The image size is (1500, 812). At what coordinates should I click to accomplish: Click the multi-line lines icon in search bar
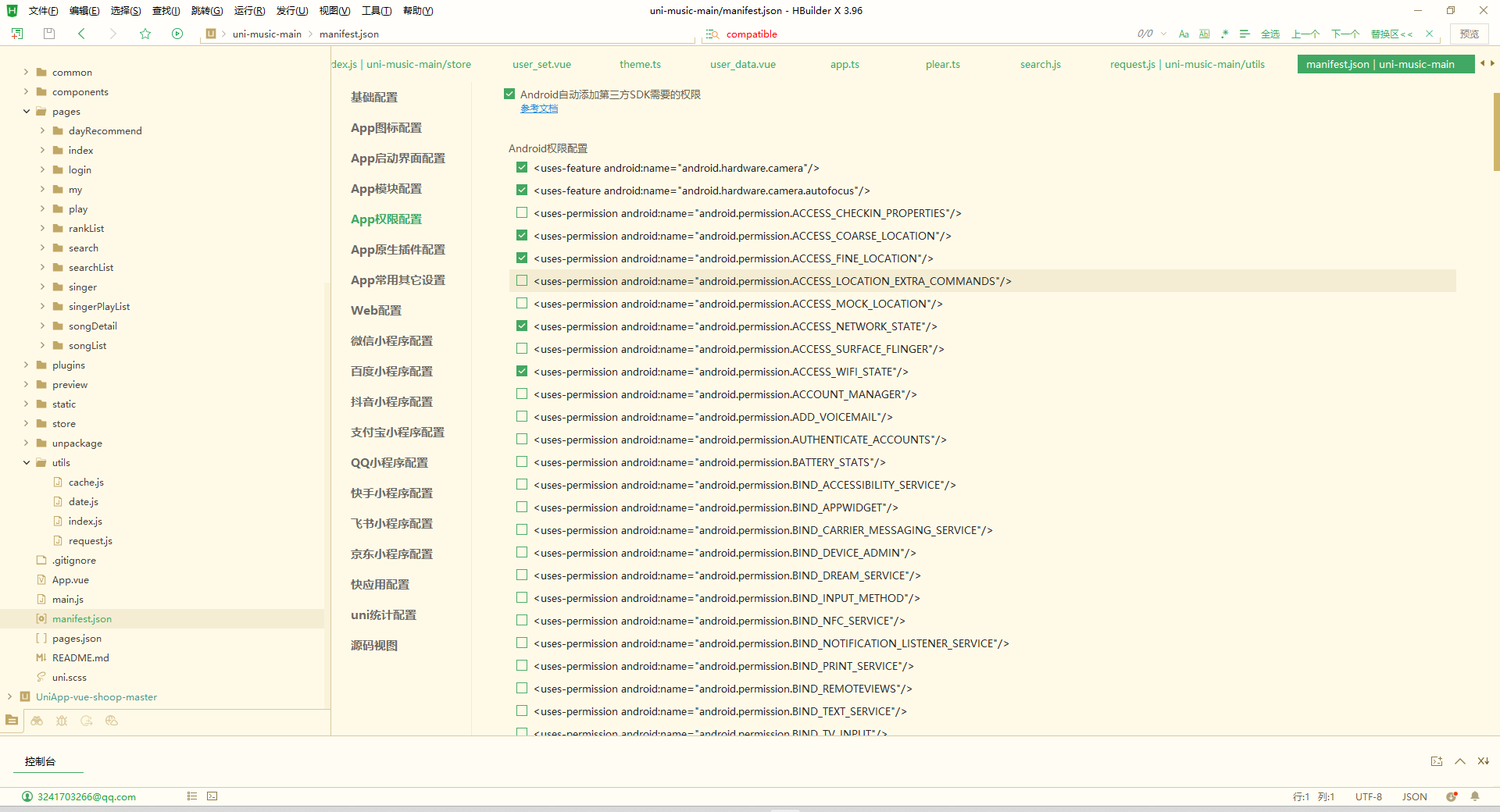[1245, 34]
